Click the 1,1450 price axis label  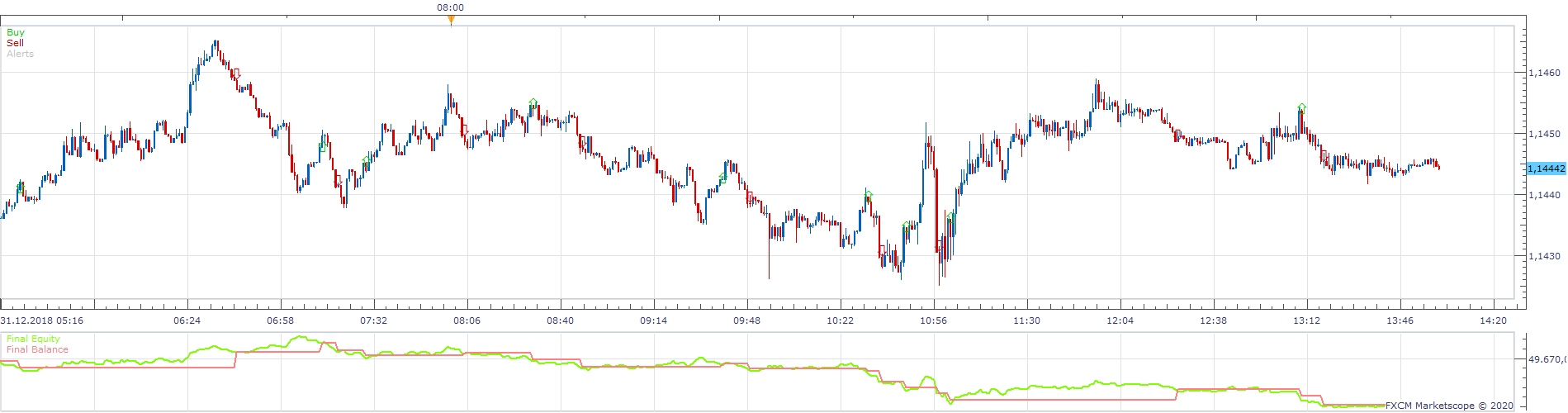click(1544, 134)
